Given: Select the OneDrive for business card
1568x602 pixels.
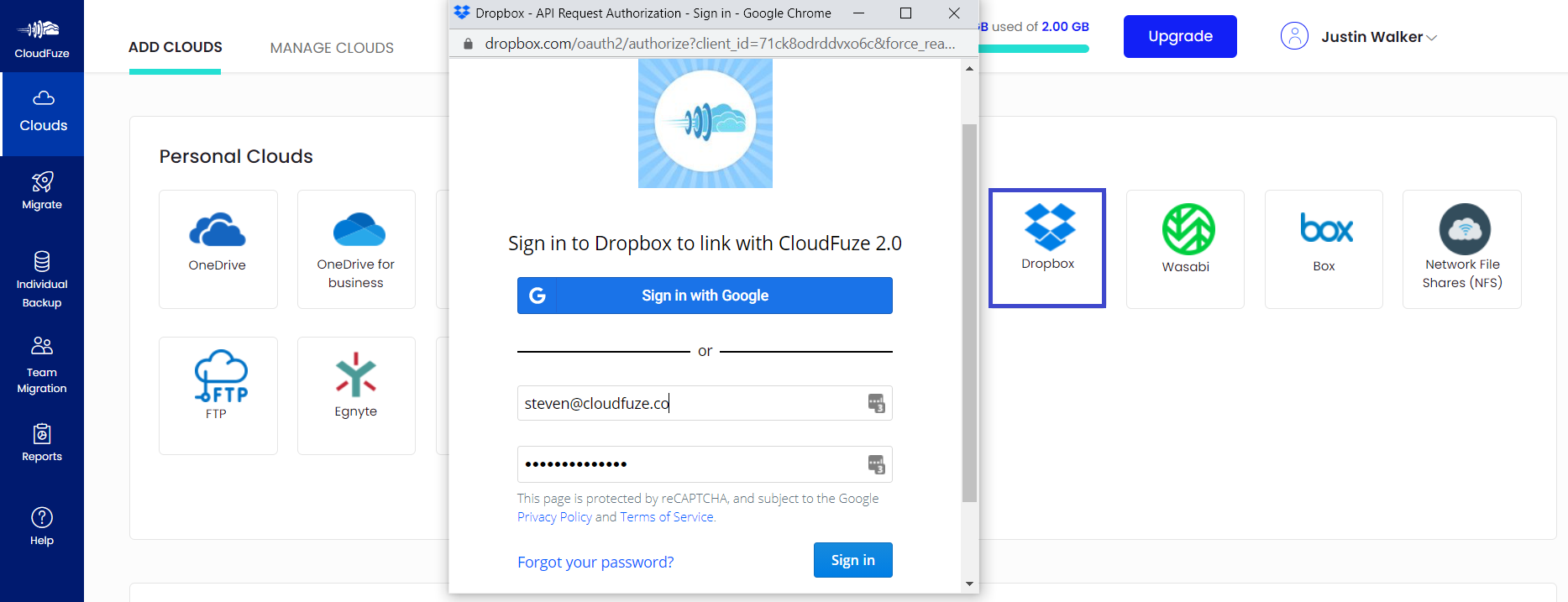Looking at the screenshot, I should [x=356, y=249].
